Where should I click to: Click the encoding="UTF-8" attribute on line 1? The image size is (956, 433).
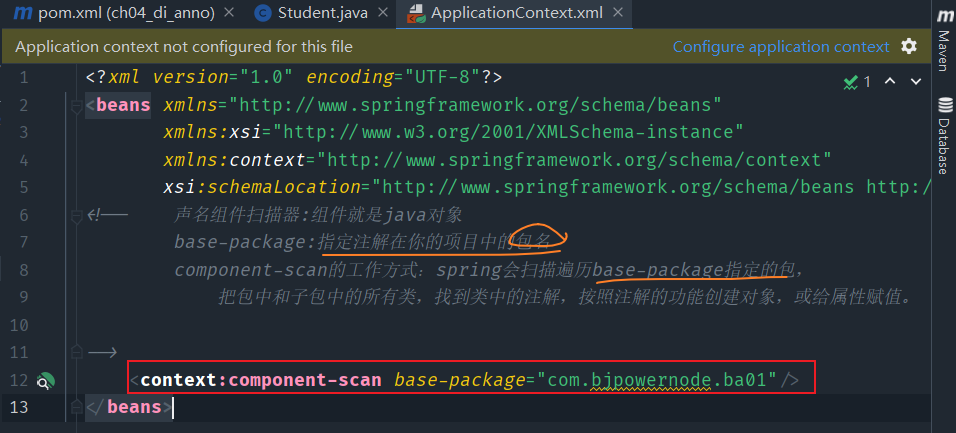(x=393, y=77)
